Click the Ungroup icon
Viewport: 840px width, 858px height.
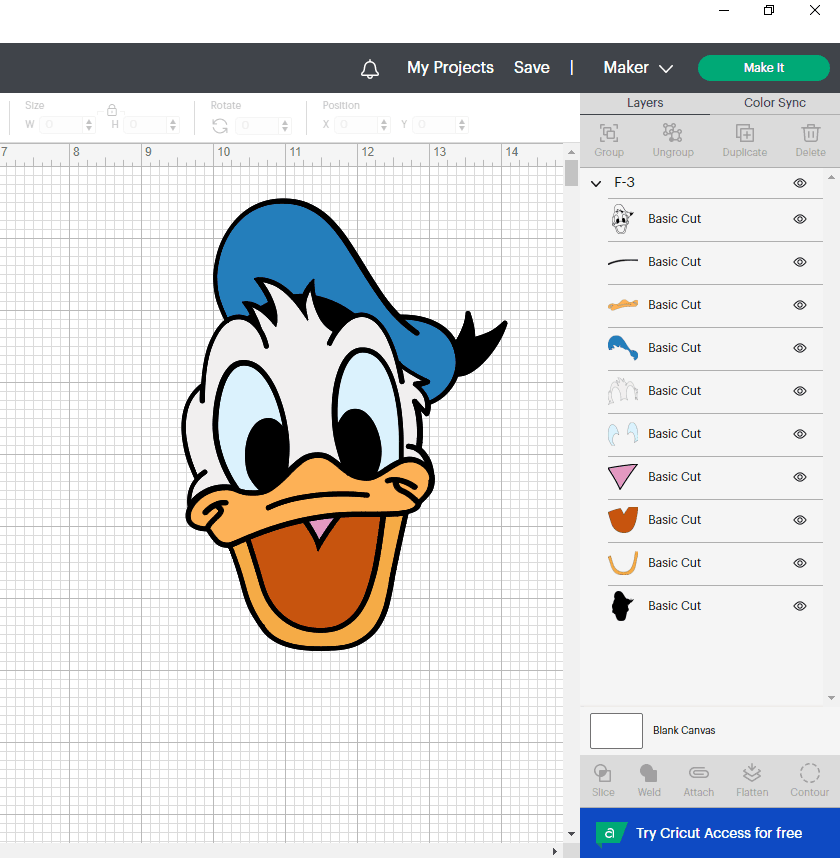coord(672,133)
